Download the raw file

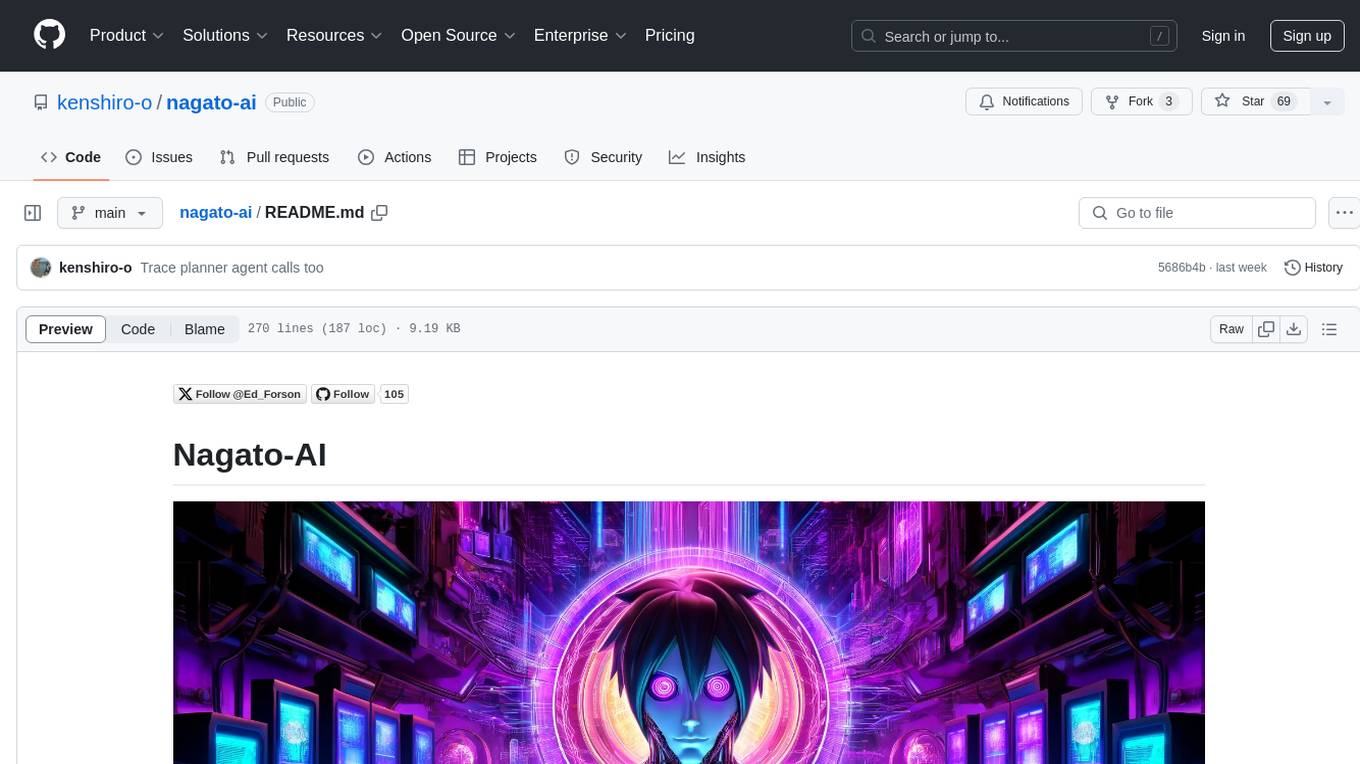pos(1293,329)
